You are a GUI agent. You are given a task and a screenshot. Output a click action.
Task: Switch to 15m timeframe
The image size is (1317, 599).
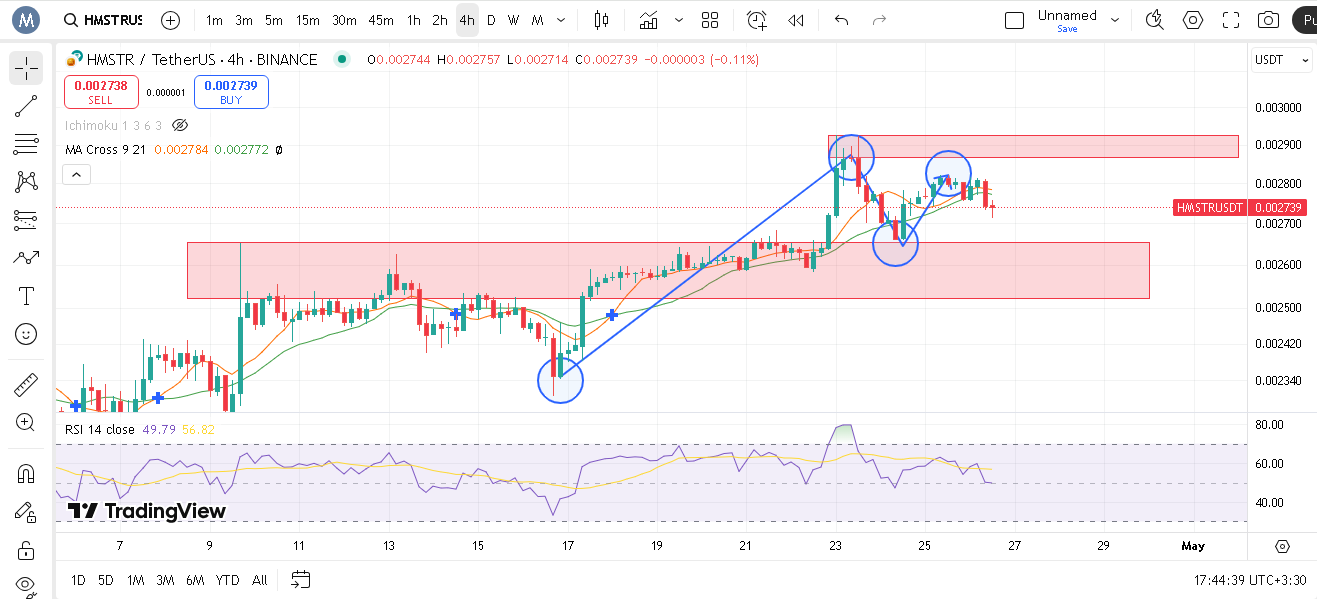[308, 20]
